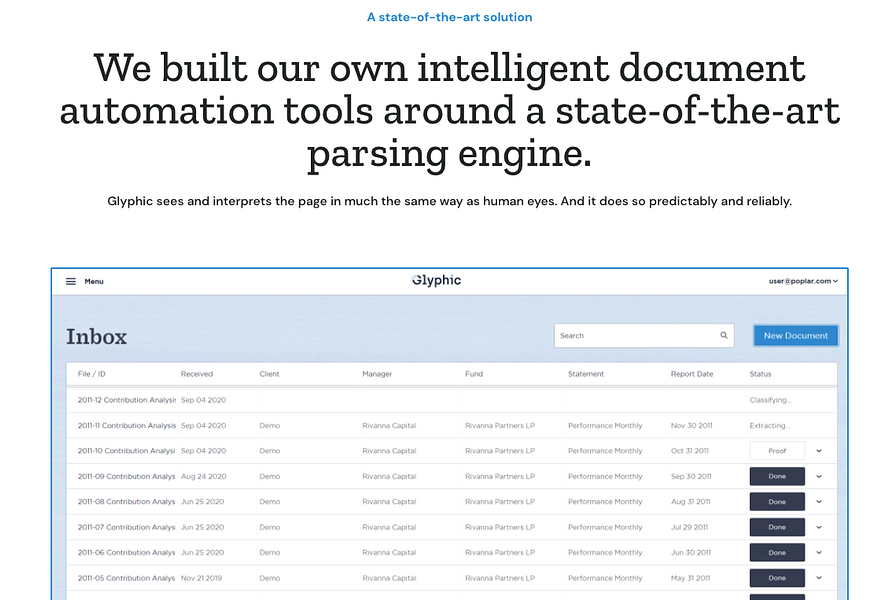The height and width of the screenshot is (600, 893).
Task: Click the Glyphic logo
Action: pyautogui.click(x=436, y=280)
